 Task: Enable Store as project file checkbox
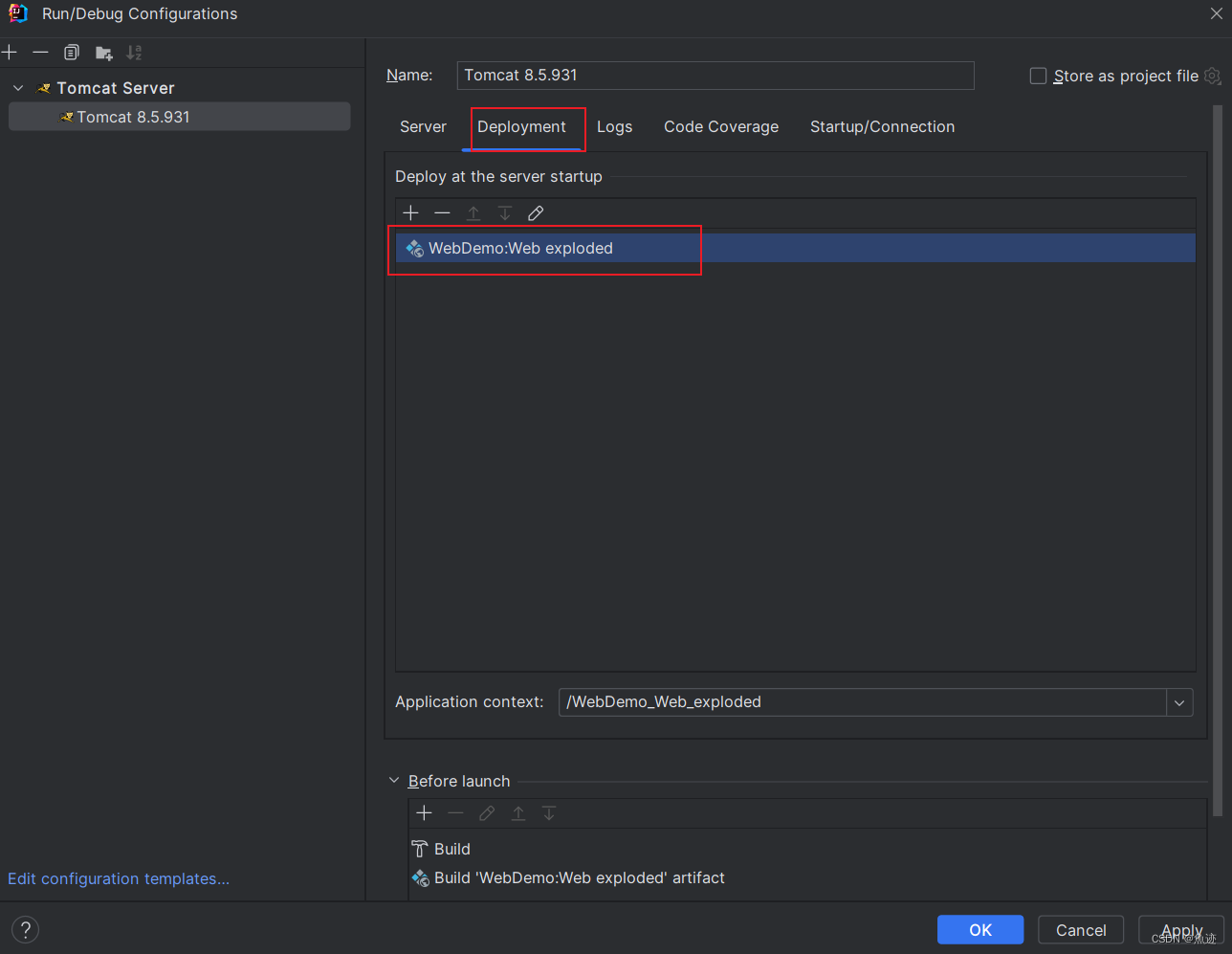pos(1038,76)
